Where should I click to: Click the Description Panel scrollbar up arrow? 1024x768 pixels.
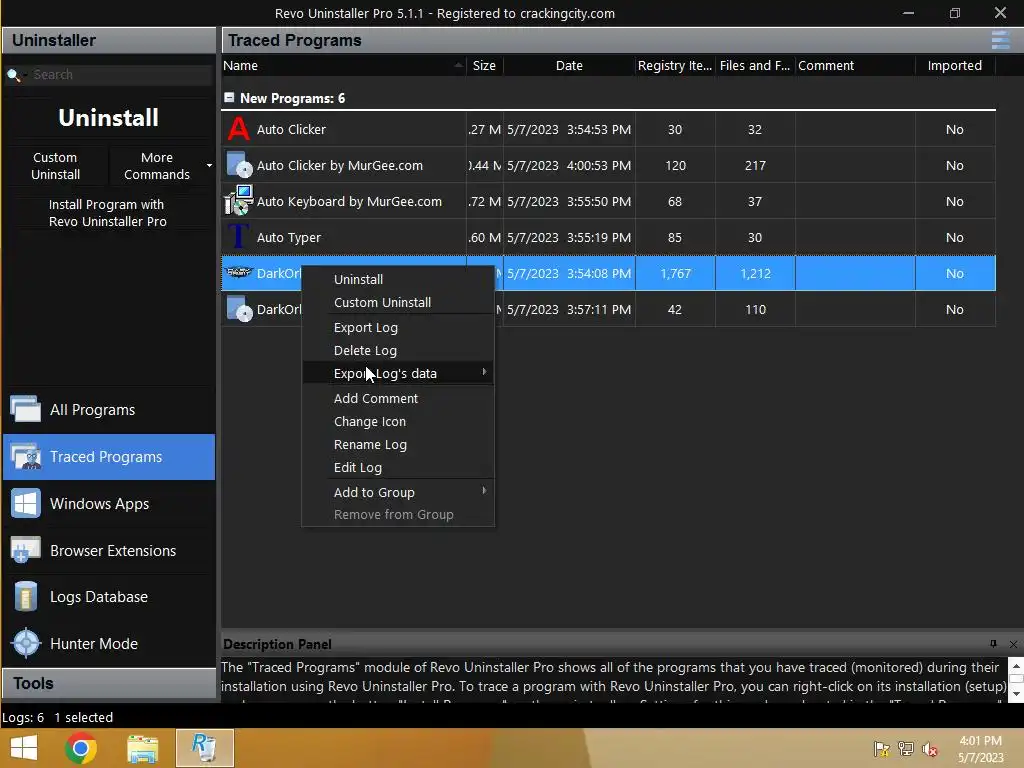click(x=1016, y=666)
